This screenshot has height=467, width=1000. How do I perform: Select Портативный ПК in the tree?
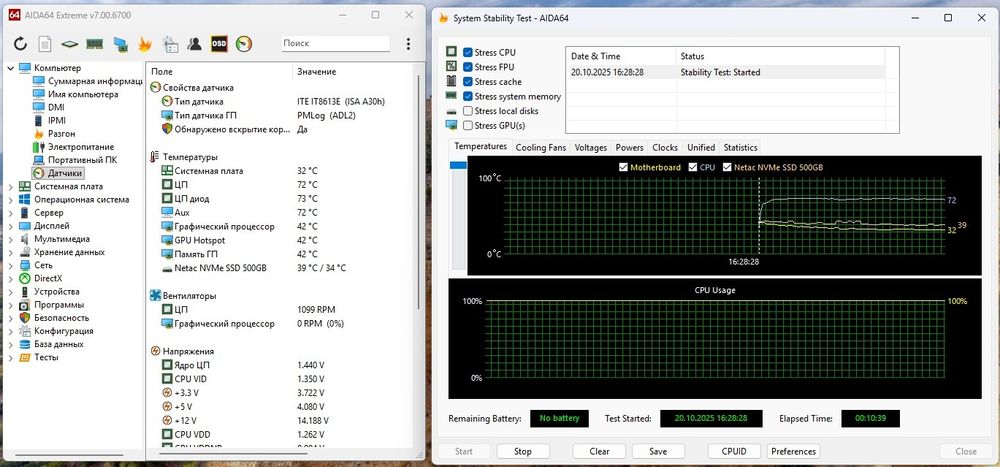point(82,159)
